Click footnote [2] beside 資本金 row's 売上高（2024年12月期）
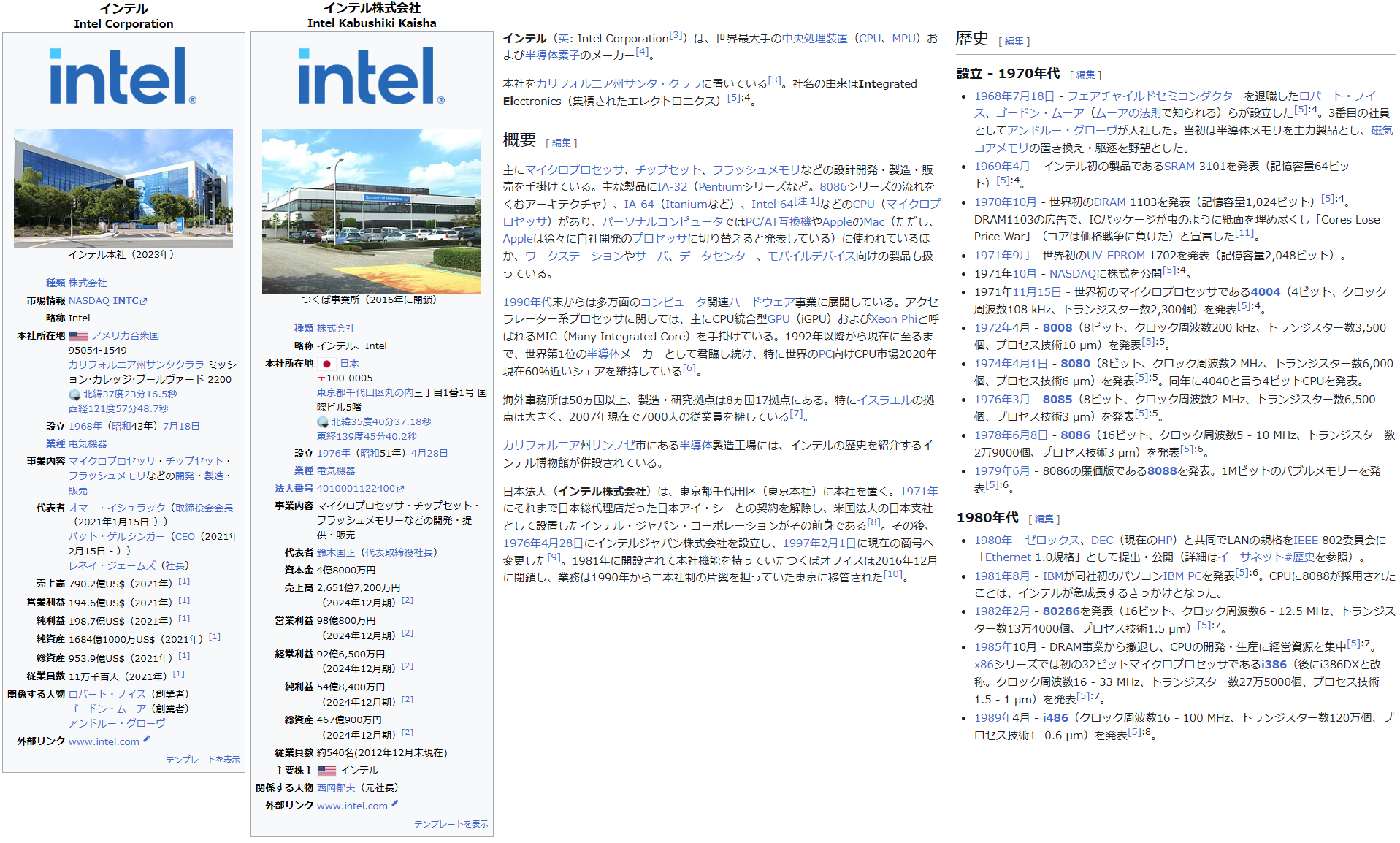 click(408, 600)
